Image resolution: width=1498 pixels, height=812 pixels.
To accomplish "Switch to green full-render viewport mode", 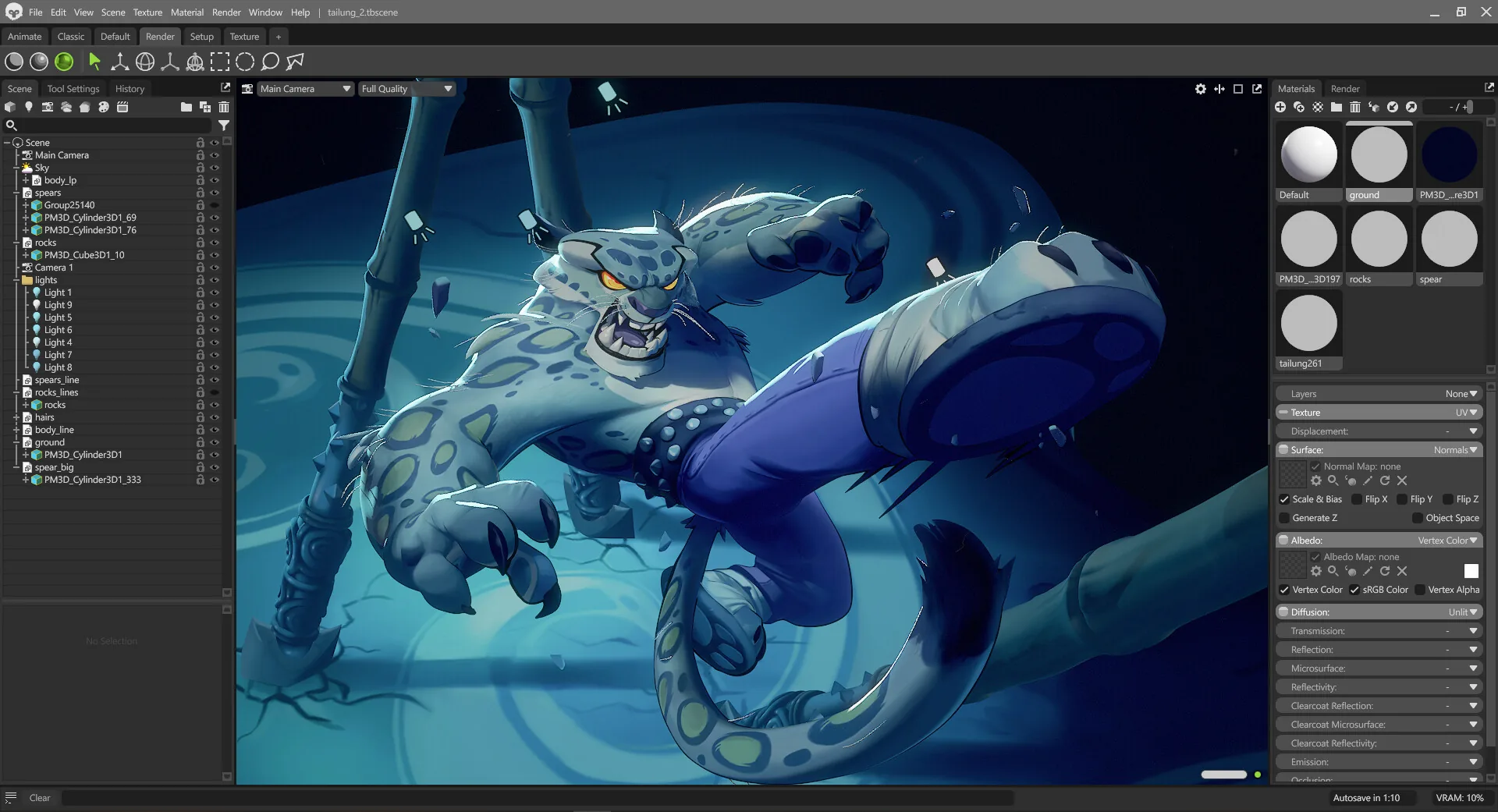I will 64,62.
